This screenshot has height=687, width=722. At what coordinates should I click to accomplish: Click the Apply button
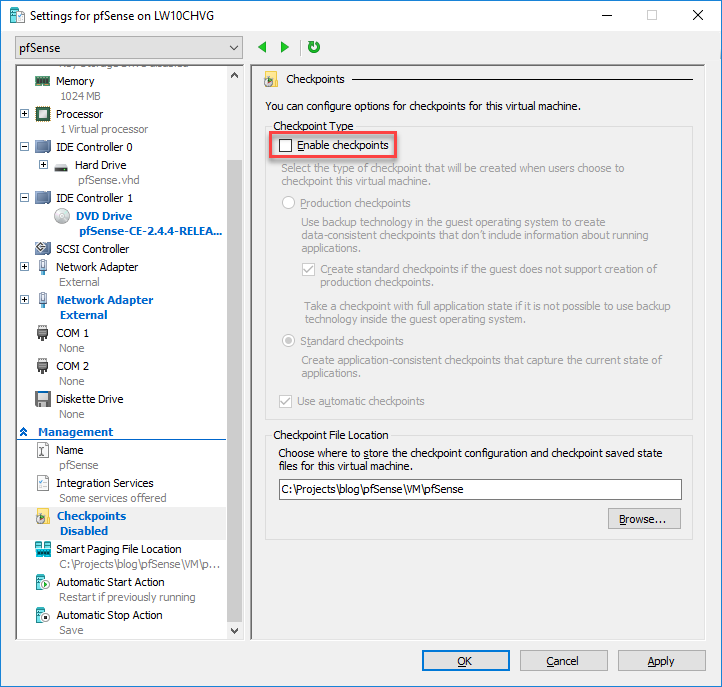[x=661, y=661]
